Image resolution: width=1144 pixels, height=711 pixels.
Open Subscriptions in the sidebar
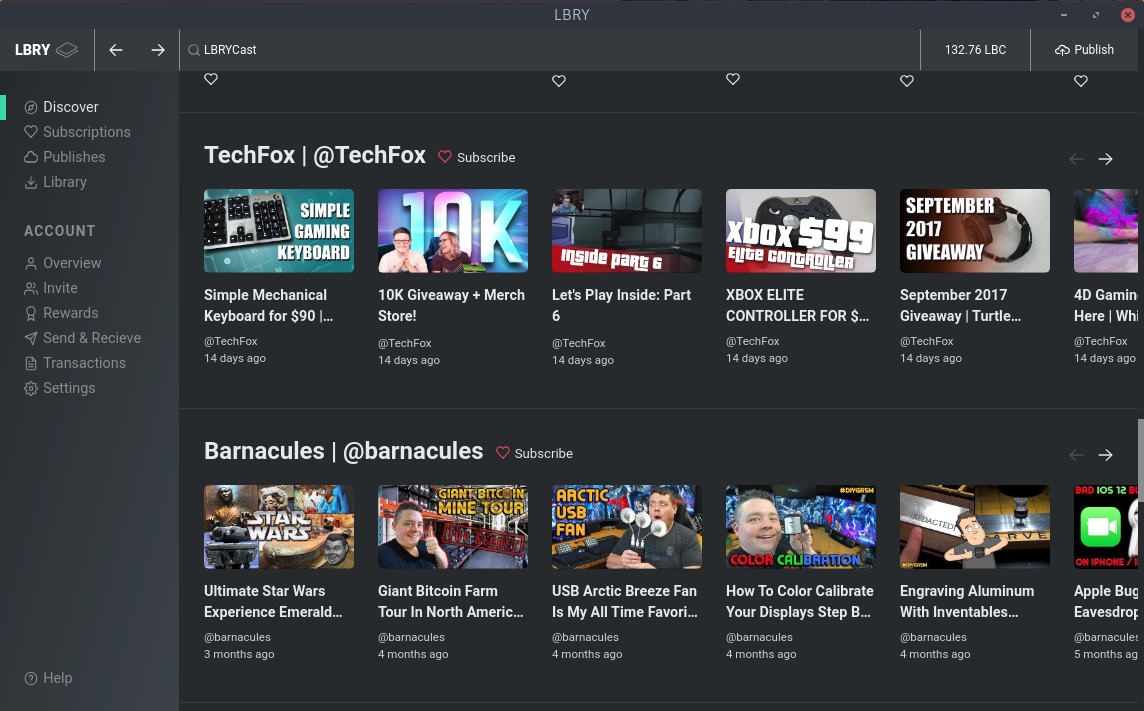click(x=86, y=132)
